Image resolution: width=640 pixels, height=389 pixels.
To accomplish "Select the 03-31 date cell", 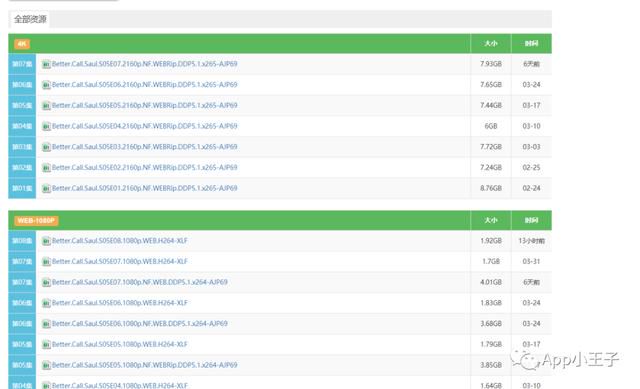I will click(x=531, y=261).
